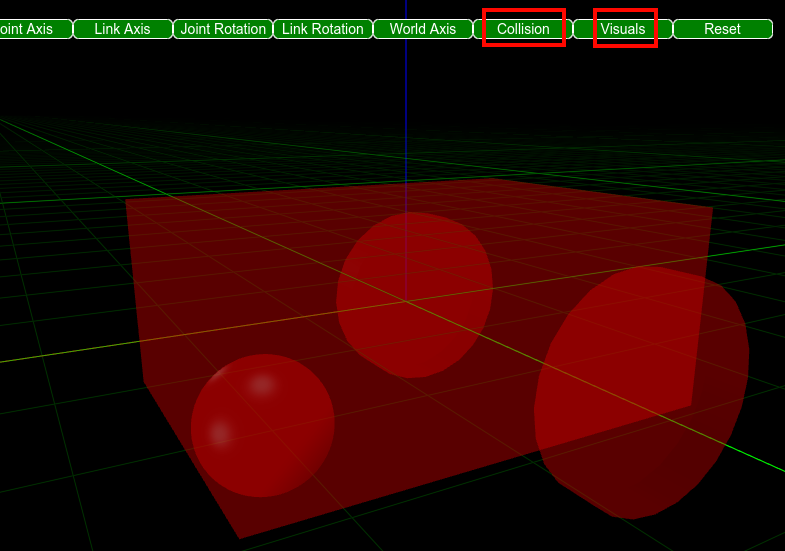
Task: Click the top-right corner of red box
Action: 711,209
